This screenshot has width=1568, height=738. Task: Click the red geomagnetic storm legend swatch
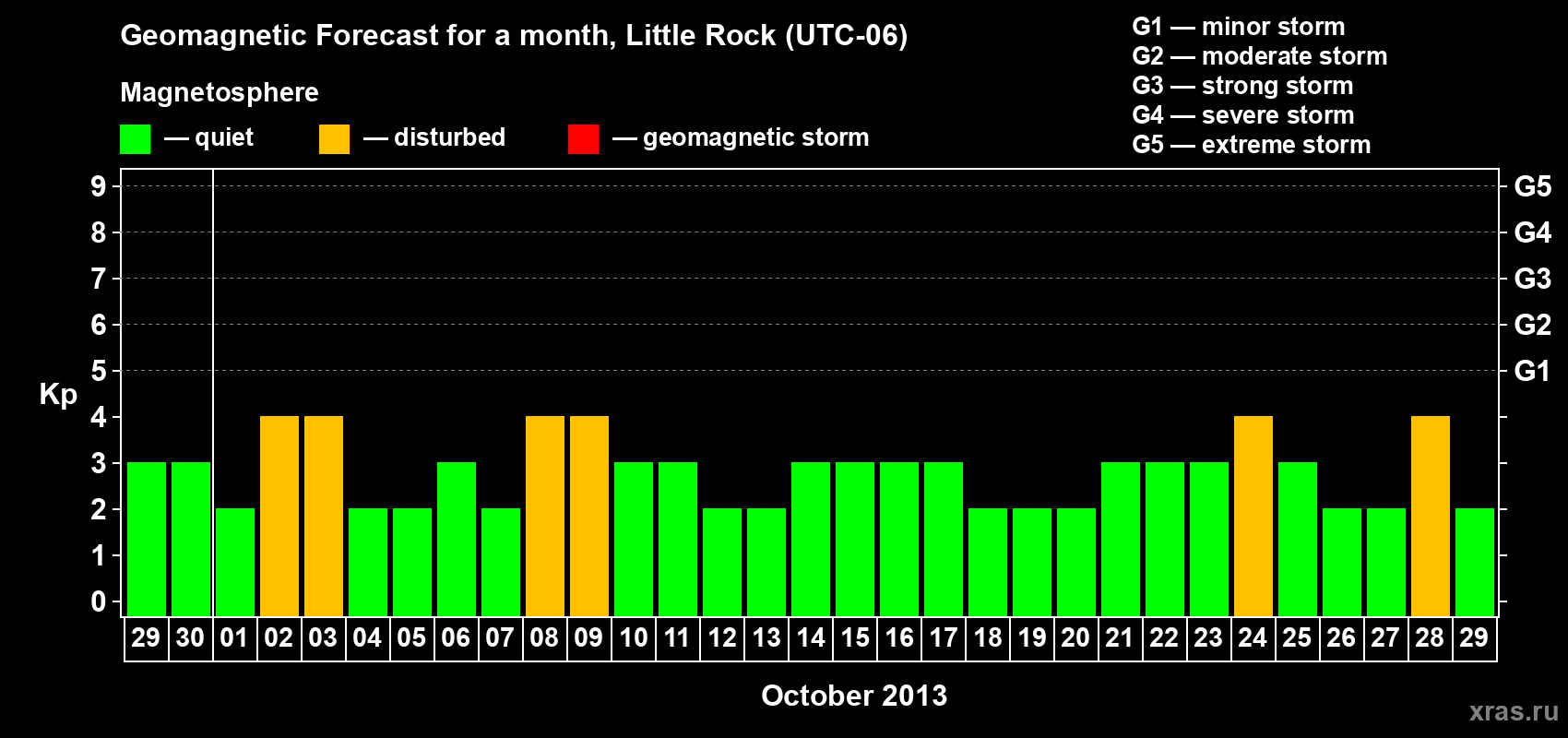coord(583,139)
